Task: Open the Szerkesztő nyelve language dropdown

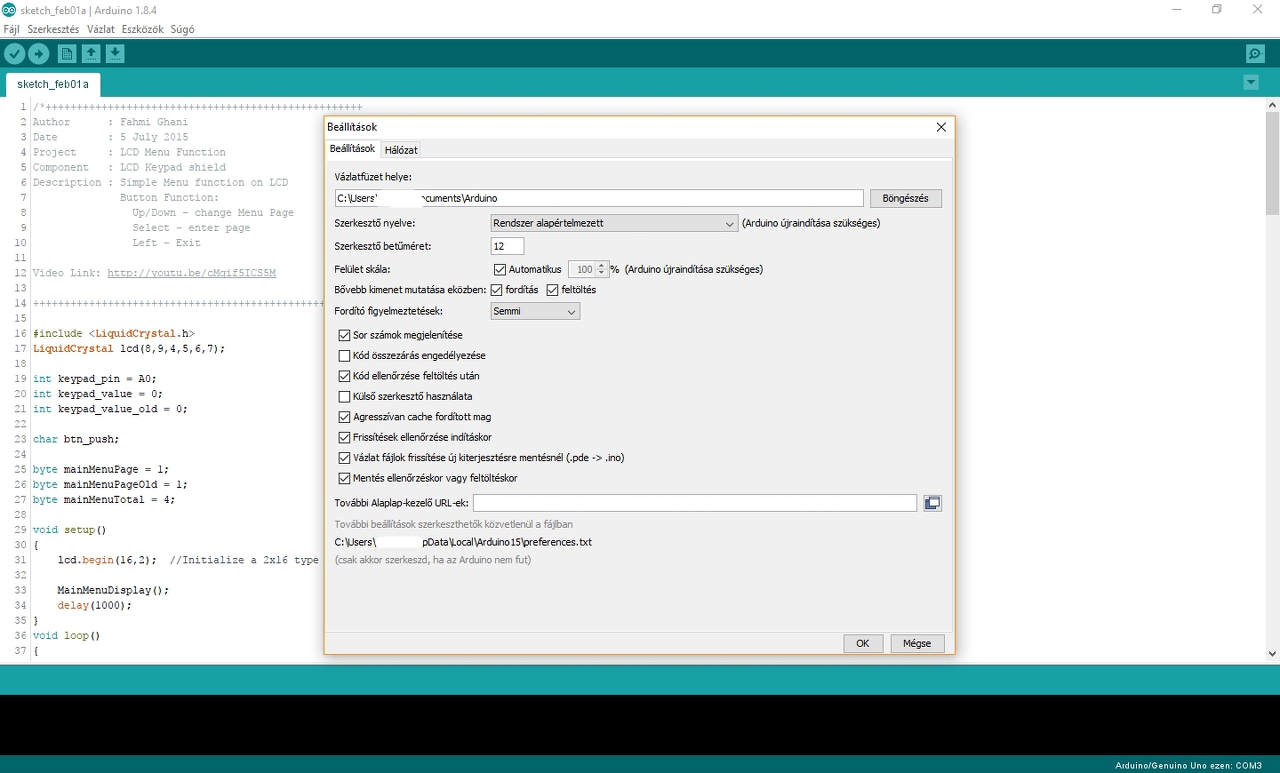Action: 614,223
